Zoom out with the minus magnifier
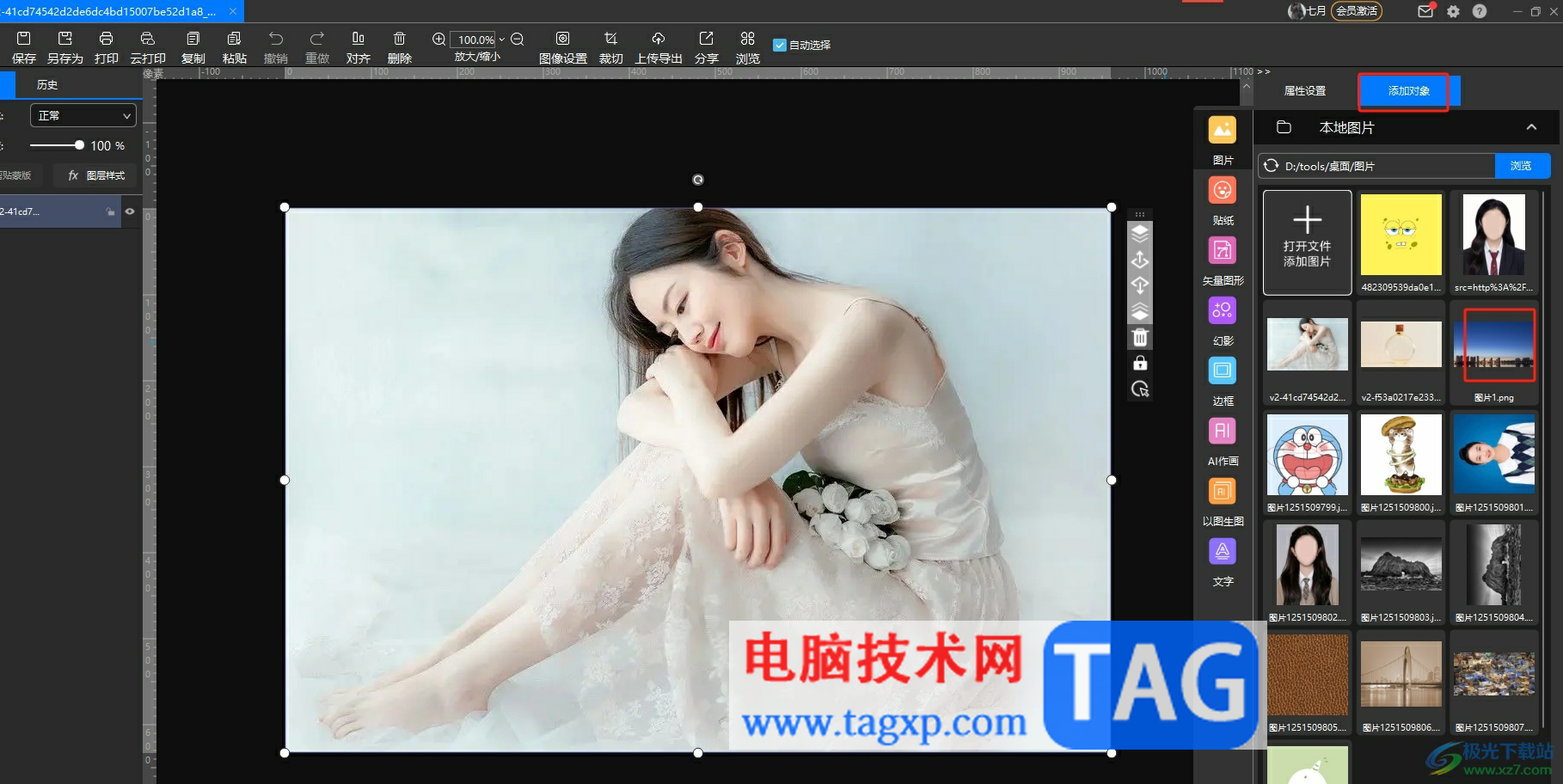 [518, 40]
